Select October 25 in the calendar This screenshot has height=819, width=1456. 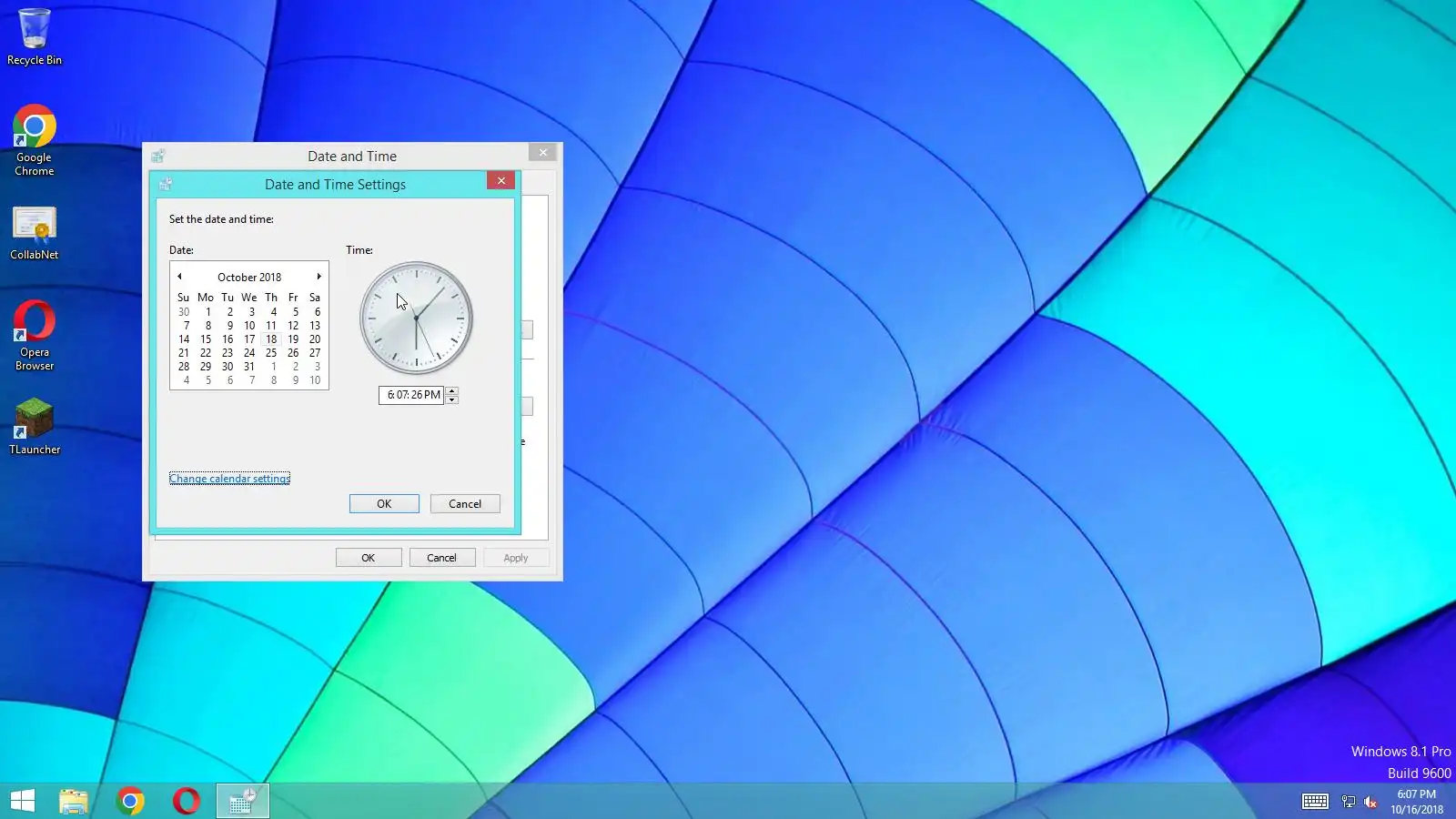coord(271,353)
